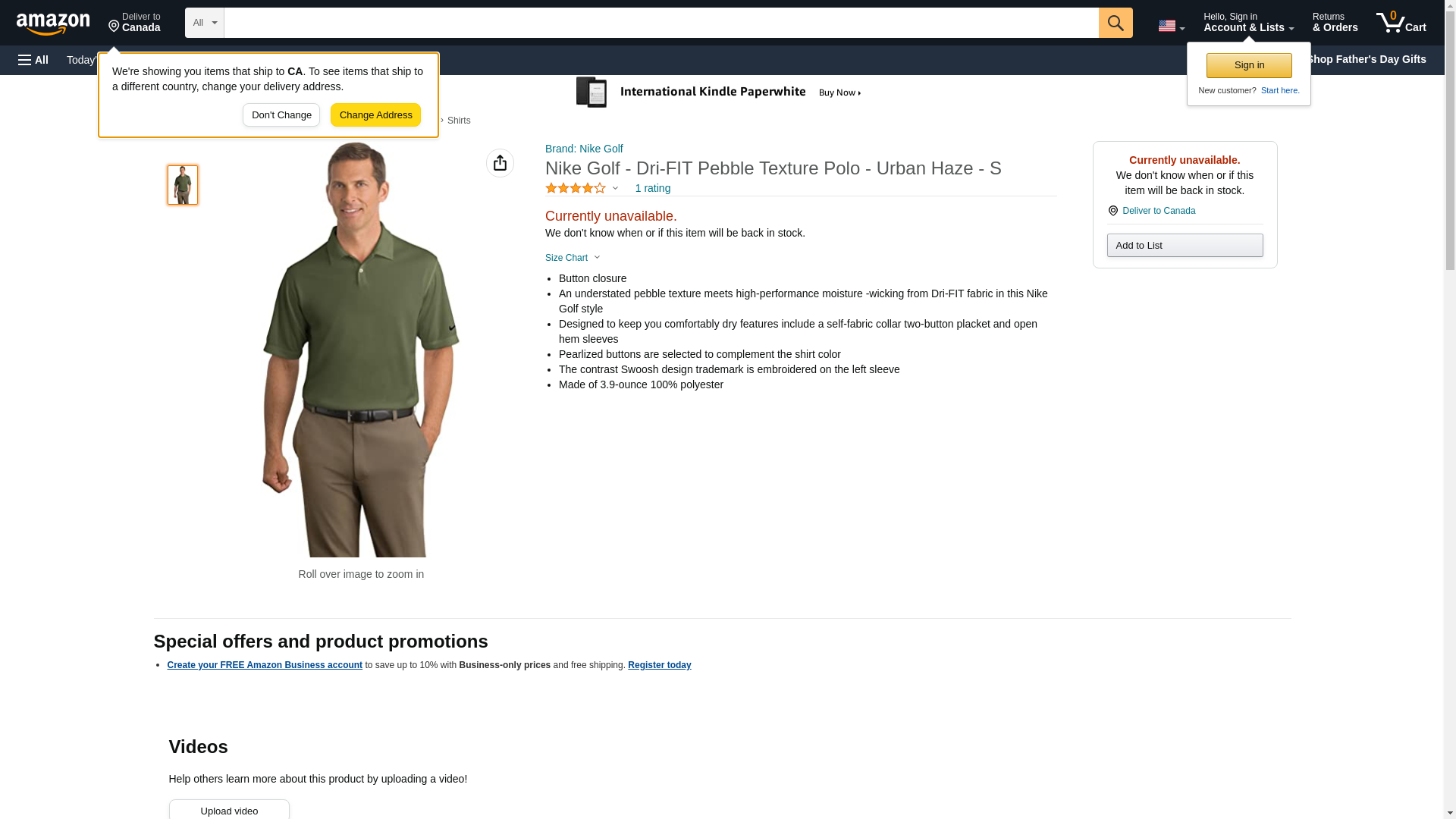Open the shopping cart
This screenshot has width=1456, height=819.
1401,22
